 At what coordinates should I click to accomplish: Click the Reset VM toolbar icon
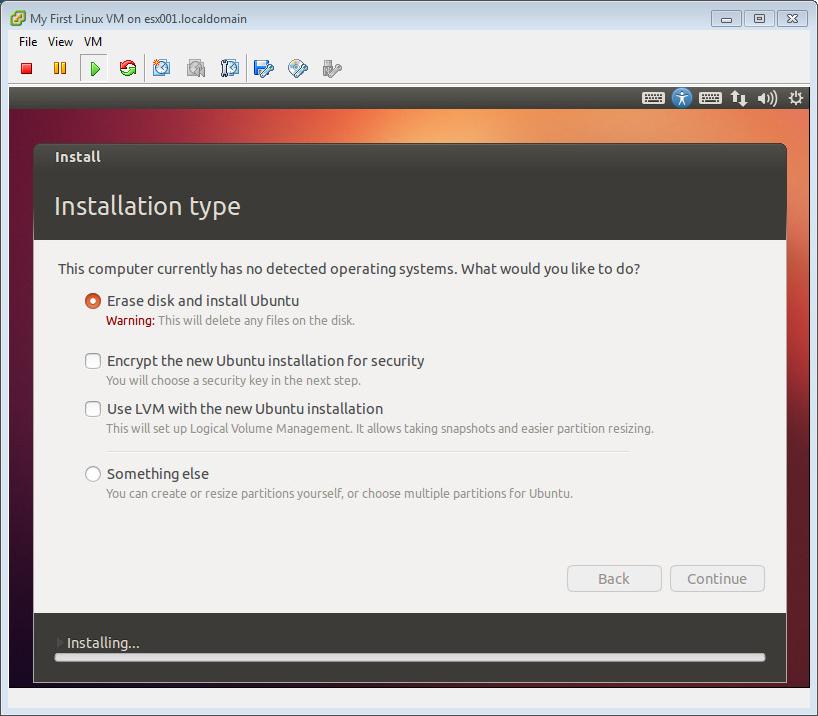pyautogui.click(x=128, y=68)
